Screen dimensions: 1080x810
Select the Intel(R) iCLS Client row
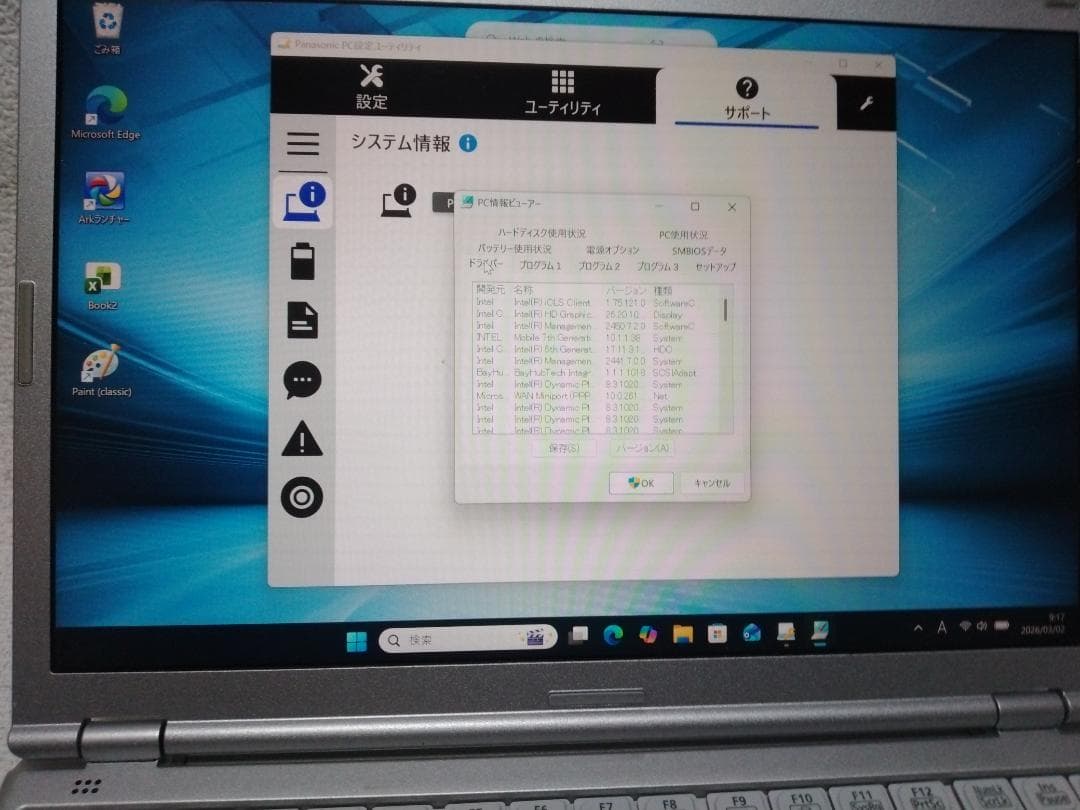pyautogui.click(x=596, y=302)
